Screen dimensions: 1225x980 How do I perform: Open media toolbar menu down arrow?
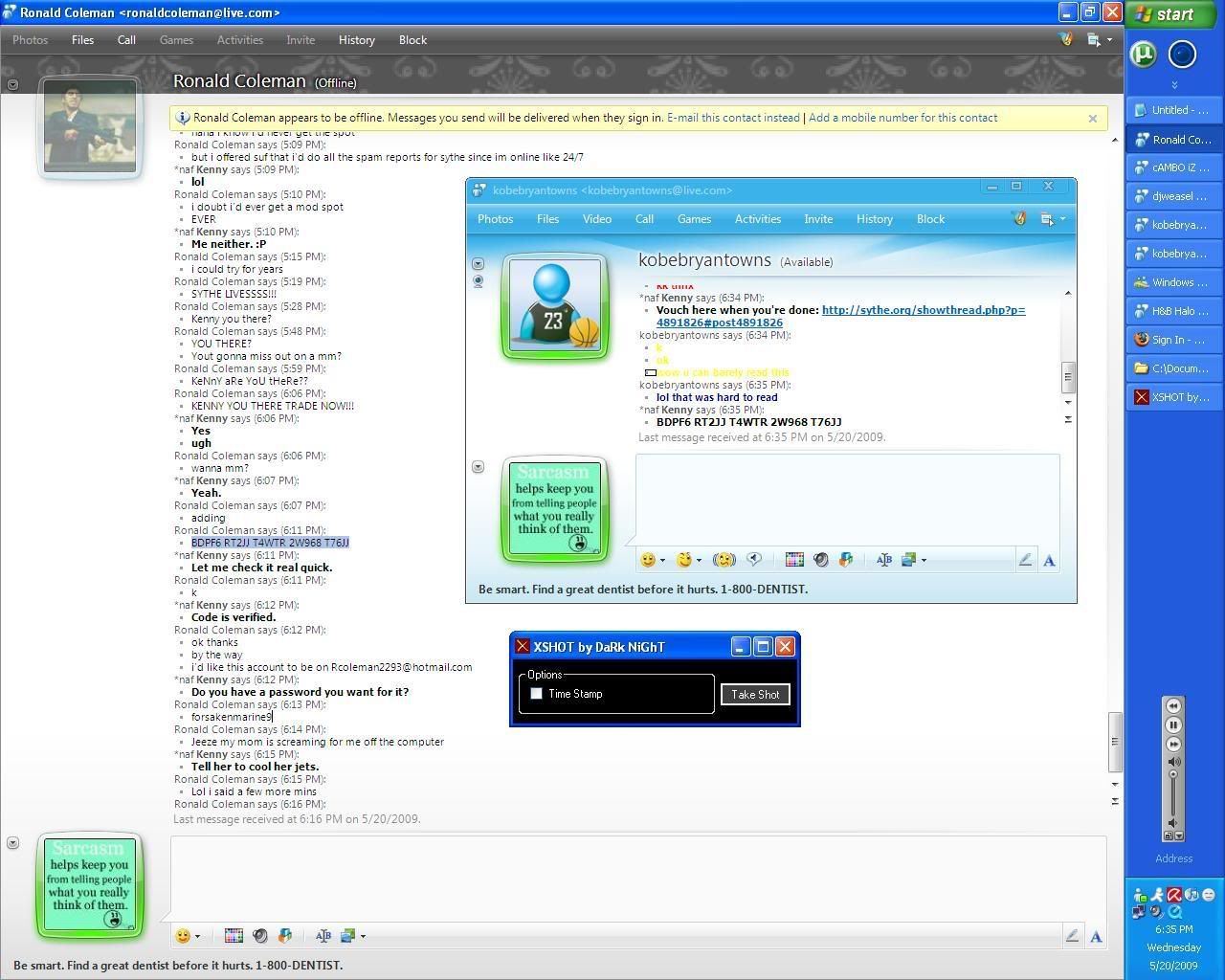[x=1179, y=835]
